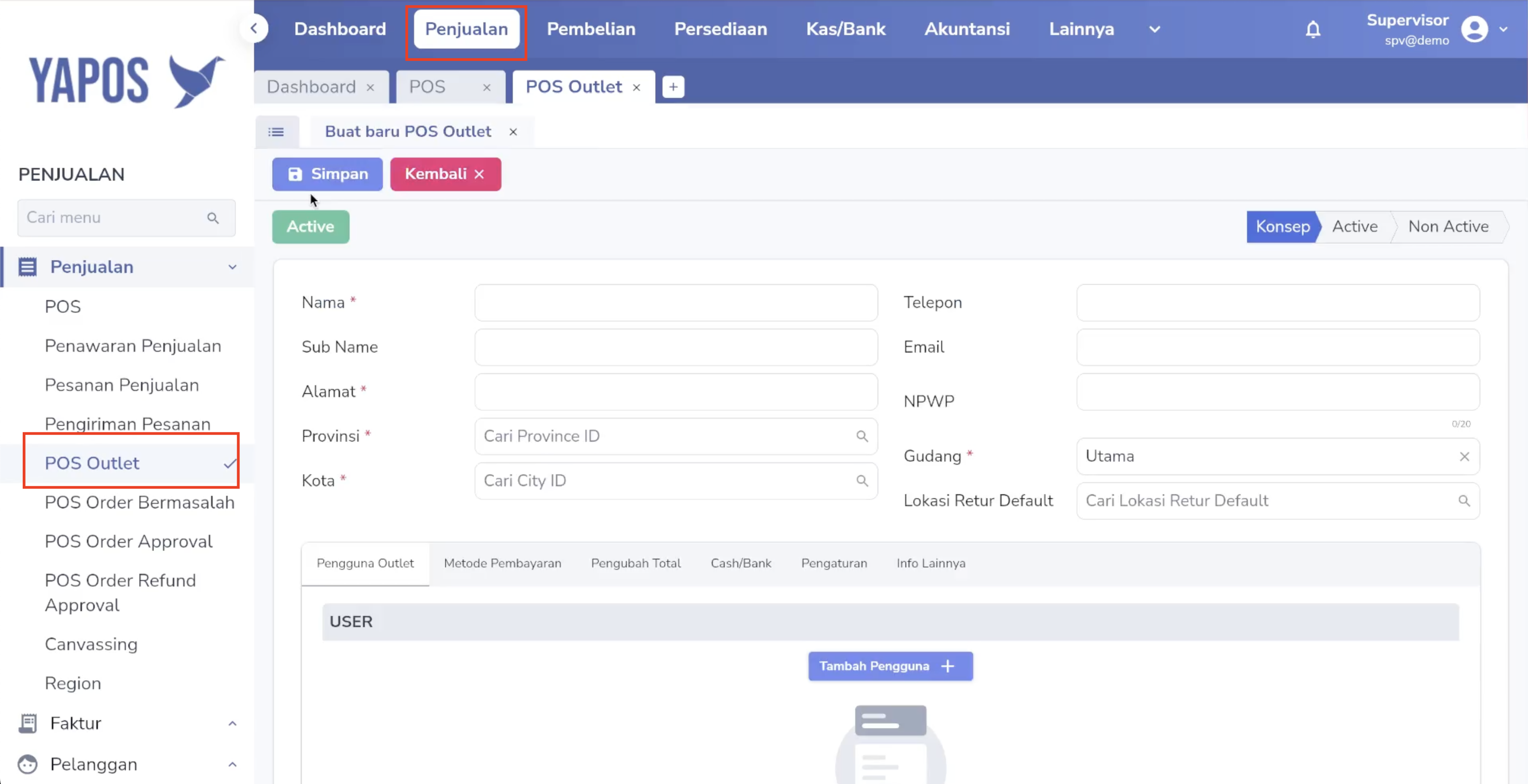This screenshot has width=1528, height=784.
Task: Open the notifications bell
Action: (x=1313, y=29)
